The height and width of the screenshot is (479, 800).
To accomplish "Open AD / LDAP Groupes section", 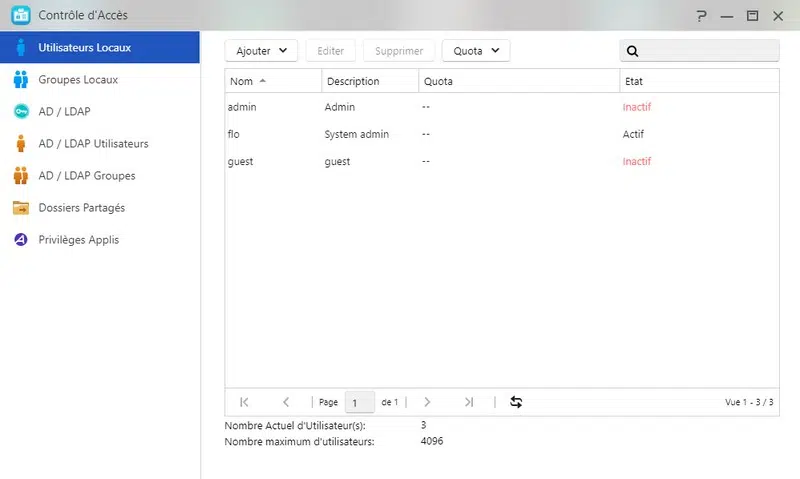I will 100,175.
